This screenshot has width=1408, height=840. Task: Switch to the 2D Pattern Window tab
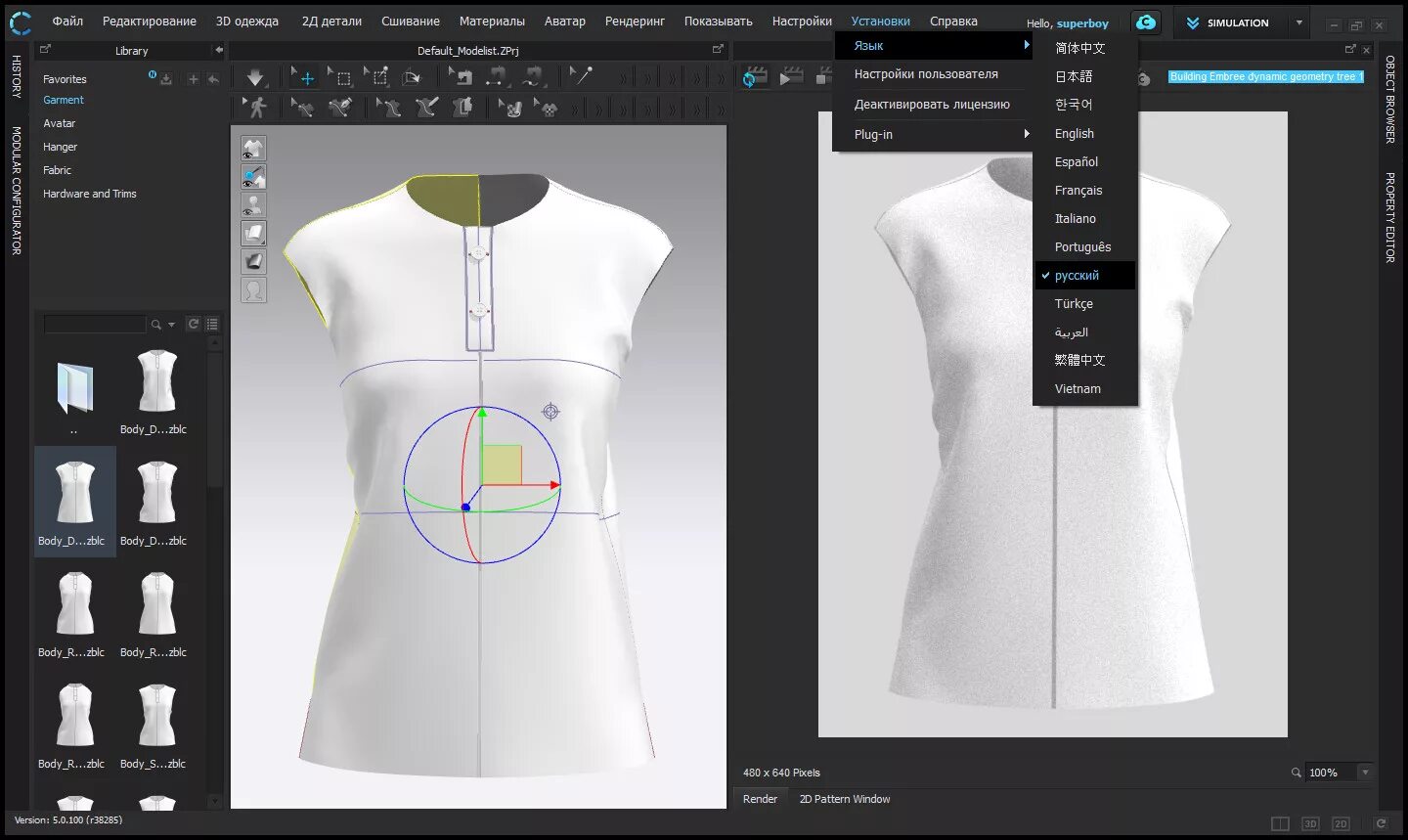point(845,799)
